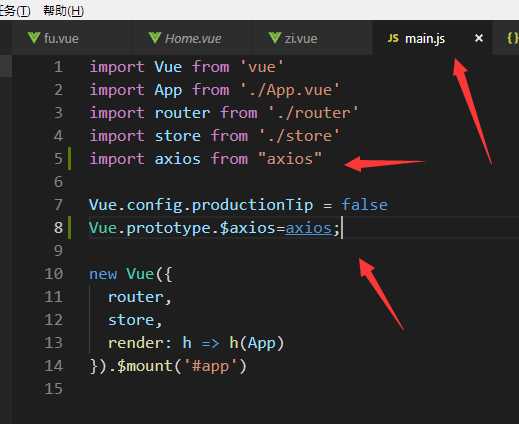Click line number 10 in the gutter
519x424 pixels.
tap(53, 274)
